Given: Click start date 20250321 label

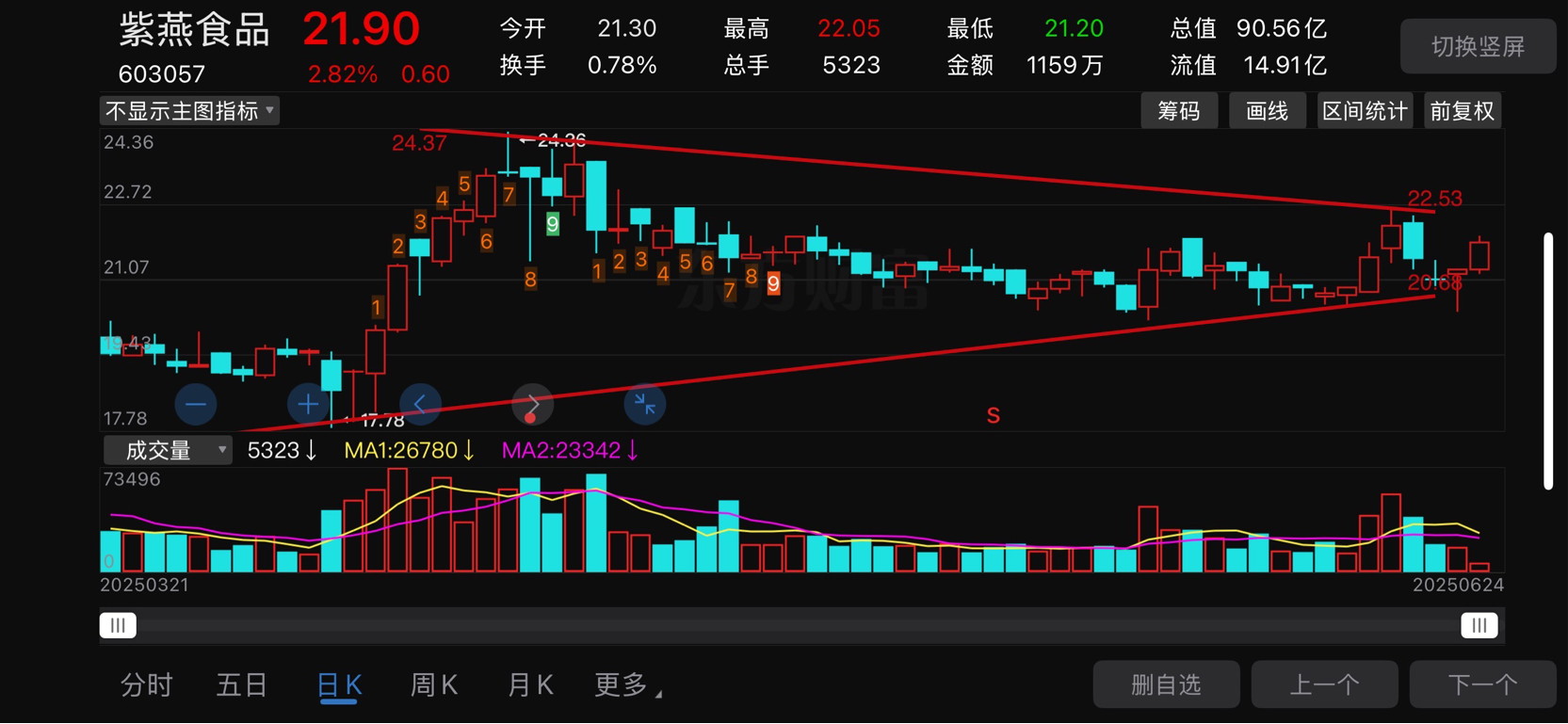Looking at the screenshot, I should [x=144, y=585].
